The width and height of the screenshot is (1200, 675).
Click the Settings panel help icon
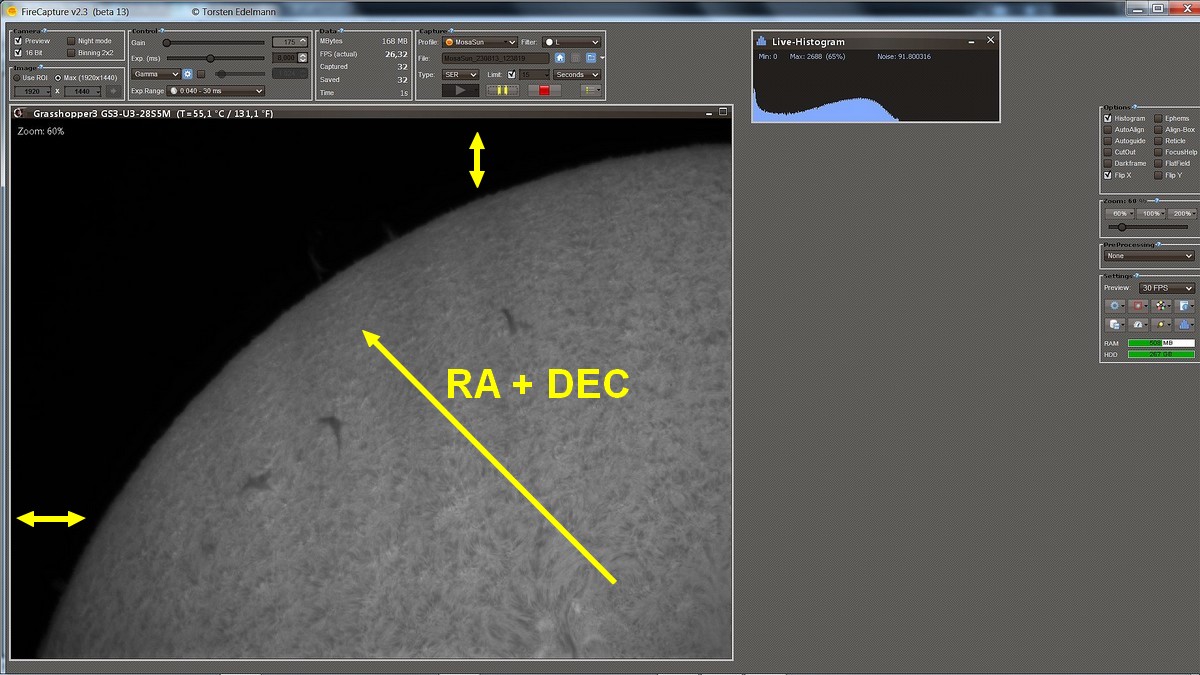tap(1137, 276)
